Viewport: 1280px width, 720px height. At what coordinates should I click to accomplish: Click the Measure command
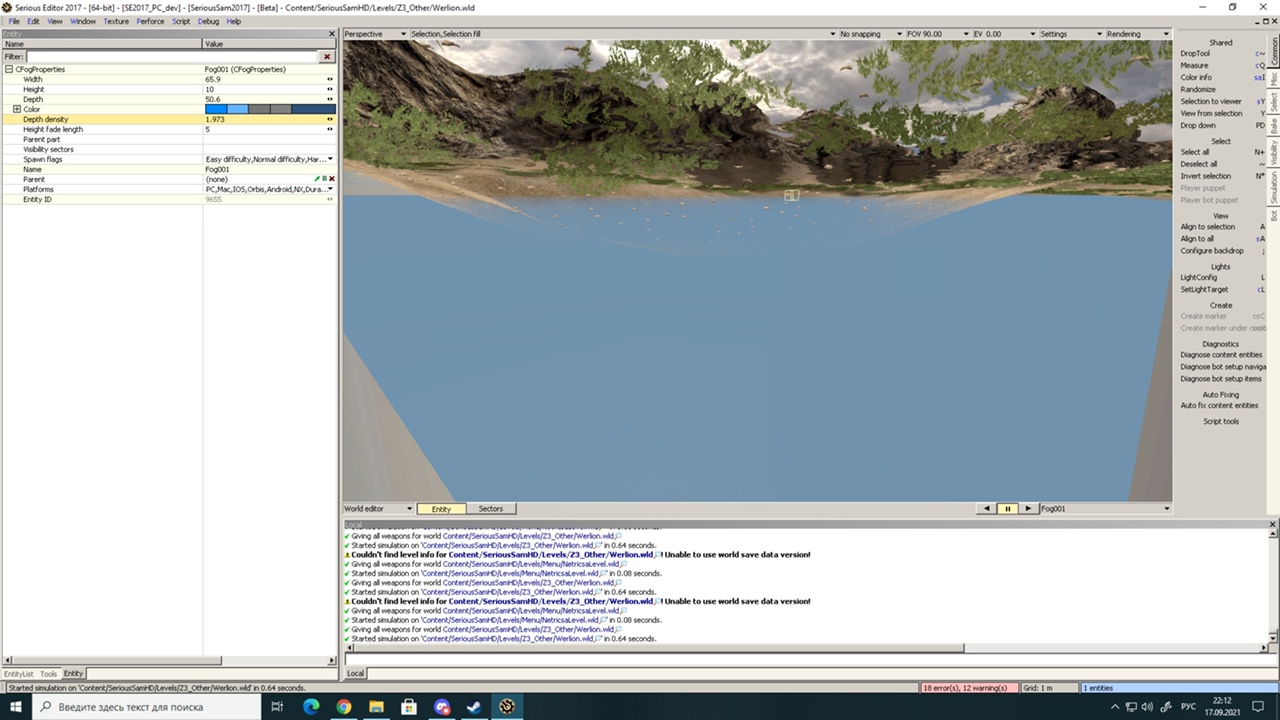[x=1194, y=65]
